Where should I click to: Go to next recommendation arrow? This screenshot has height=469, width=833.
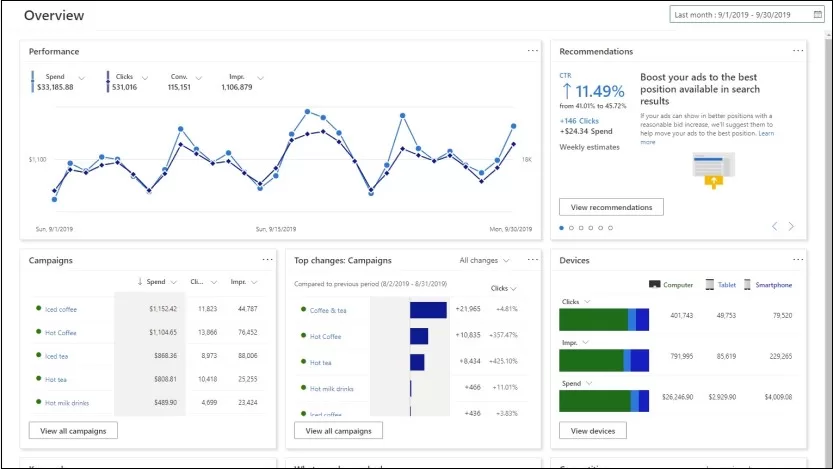click(x=791, y=226)
